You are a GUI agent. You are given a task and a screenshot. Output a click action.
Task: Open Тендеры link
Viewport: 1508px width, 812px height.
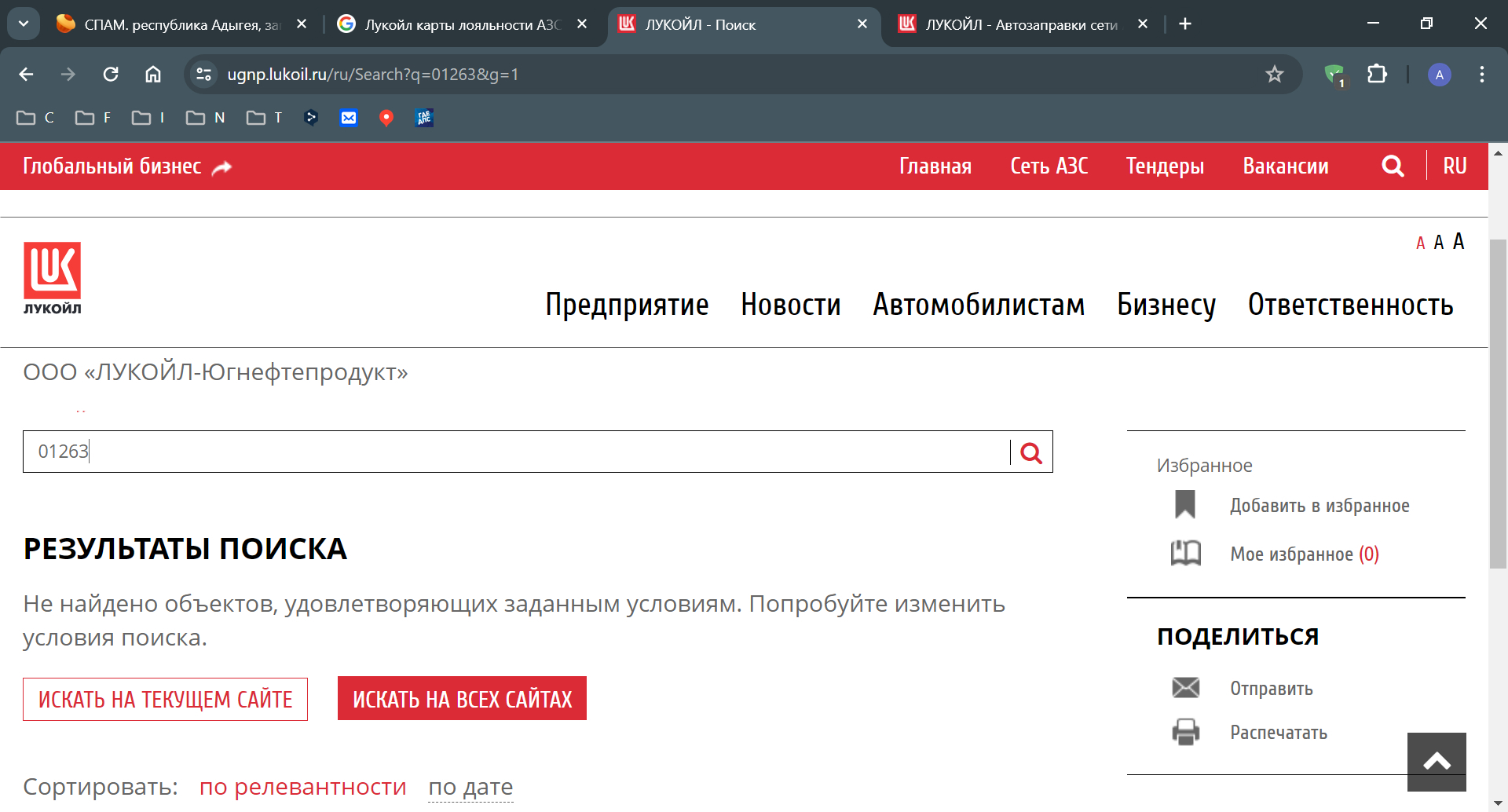tap(1165, 166)
